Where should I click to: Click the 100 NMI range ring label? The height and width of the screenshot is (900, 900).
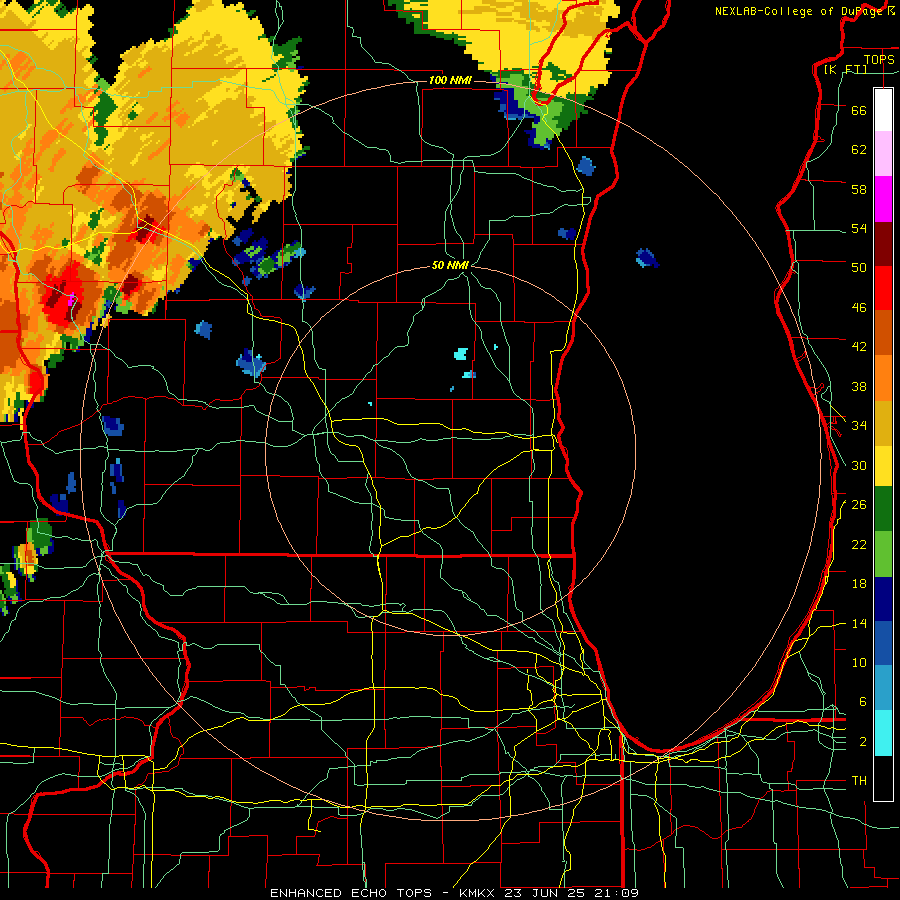tap(450, 80)
